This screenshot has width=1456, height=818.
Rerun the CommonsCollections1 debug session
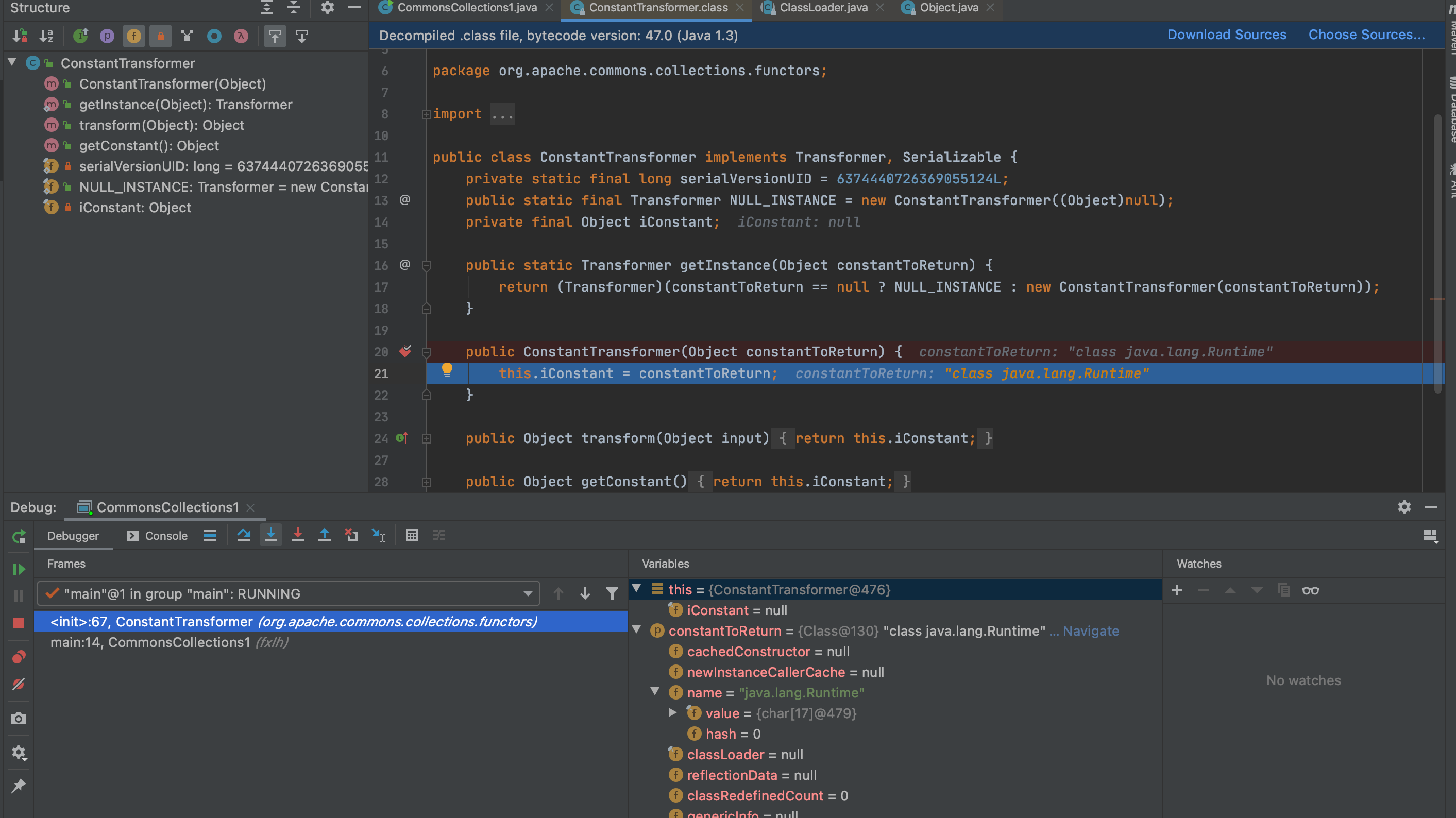pyautogui.click(x=19, y=536)
